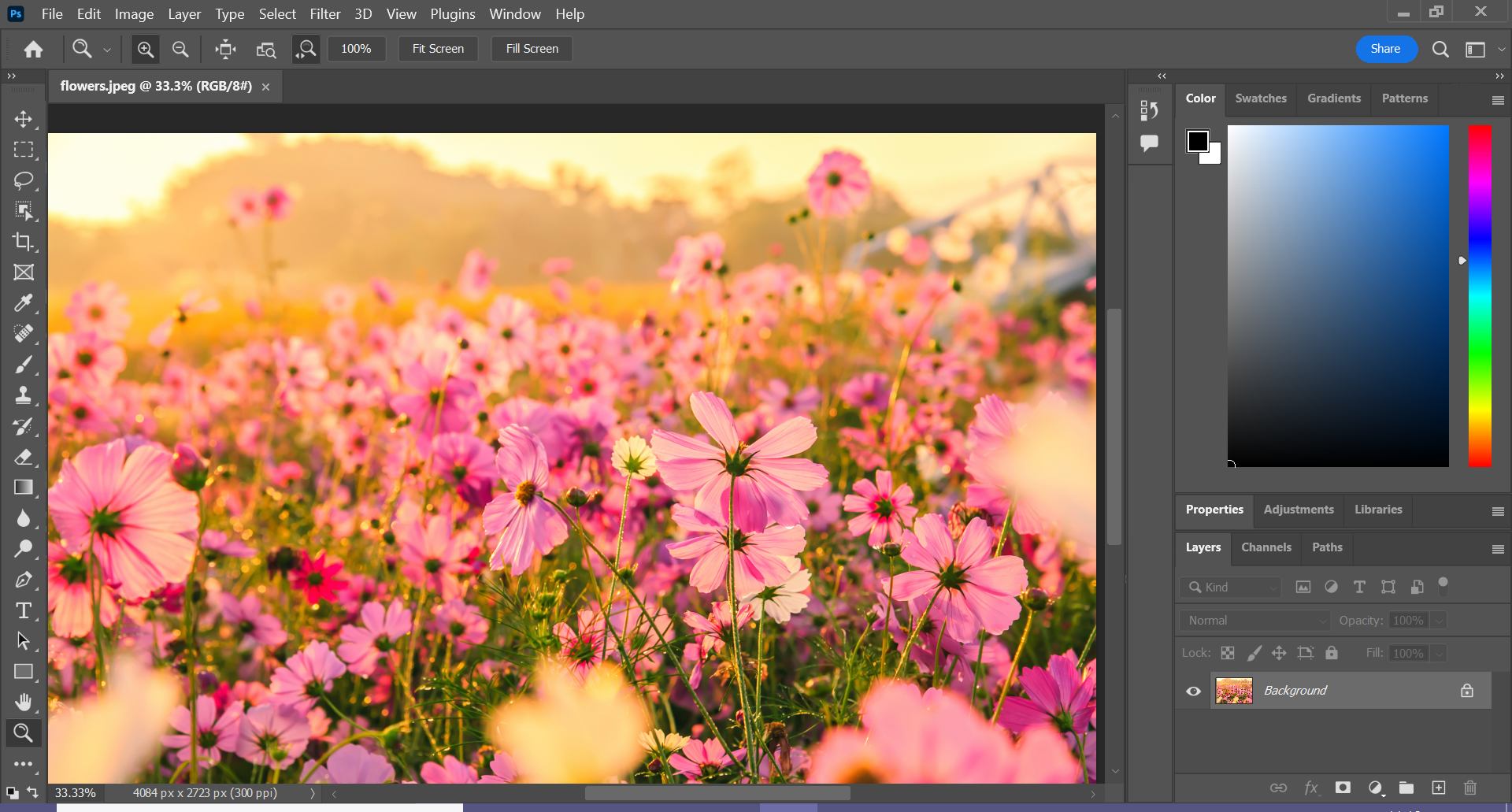
Task: Click the 100% zoom button
Action: coord(356,49)
